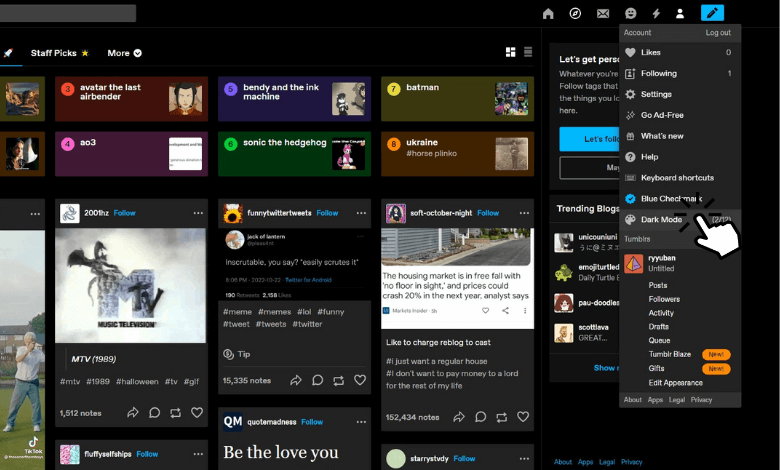
Task: Follow the quotemadness blog
Action: [x=312, y=422]
